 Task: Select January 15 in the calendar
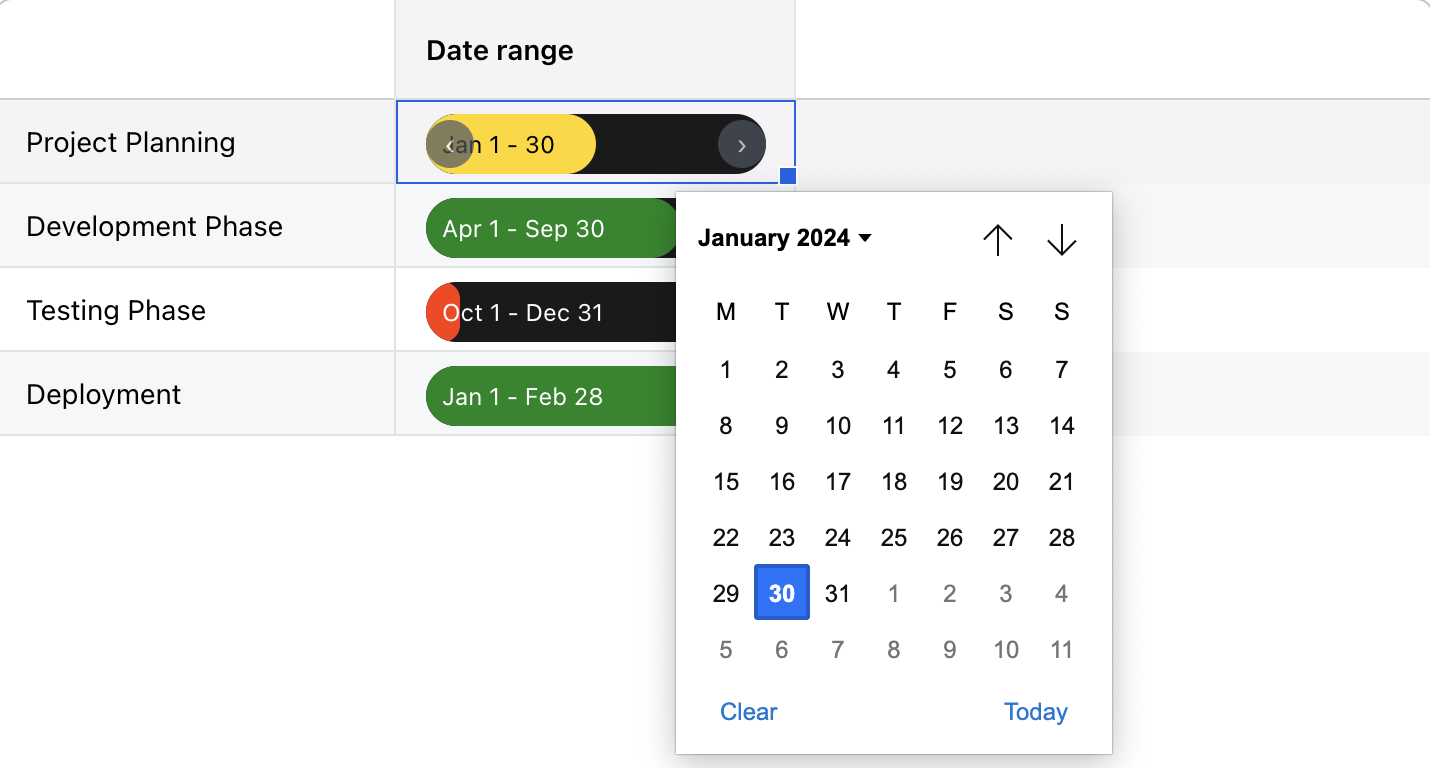(x=726, y=481)
